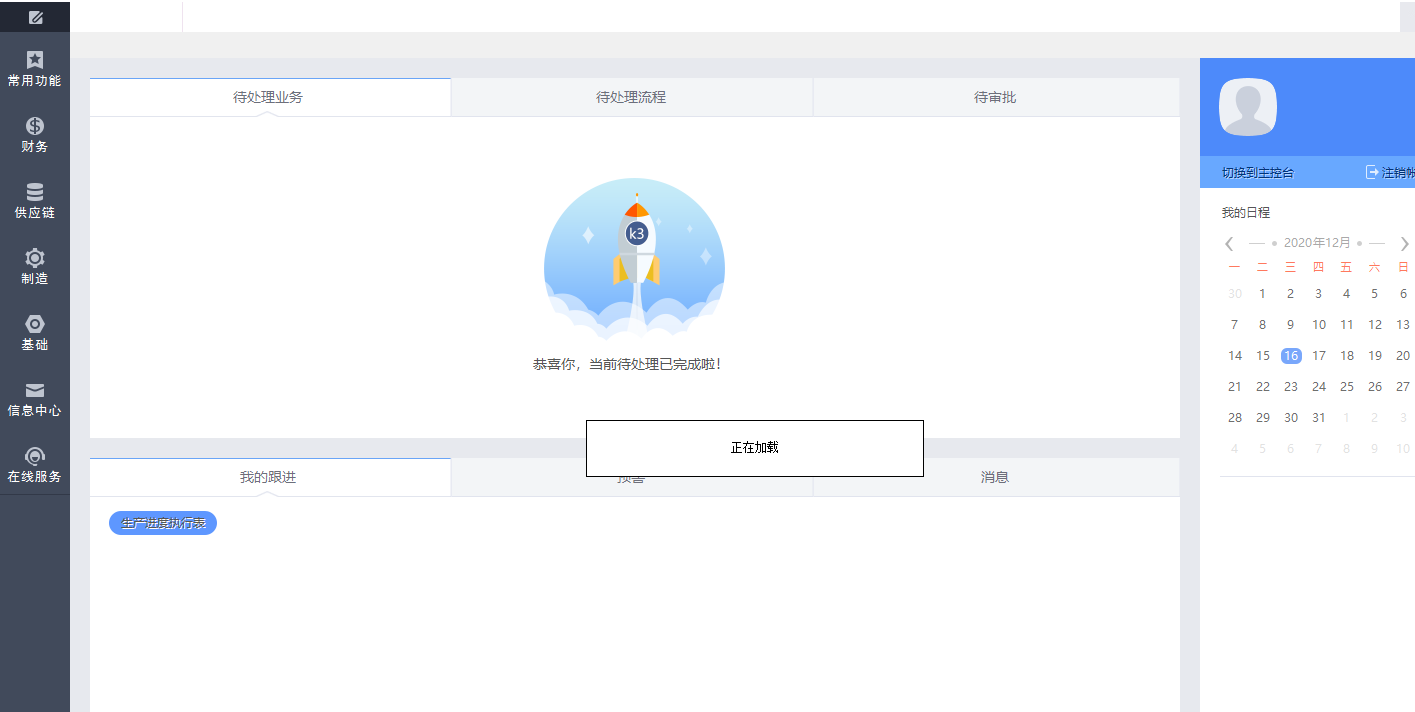Select the 供应链 sidebar icon

tap(35, 200)
